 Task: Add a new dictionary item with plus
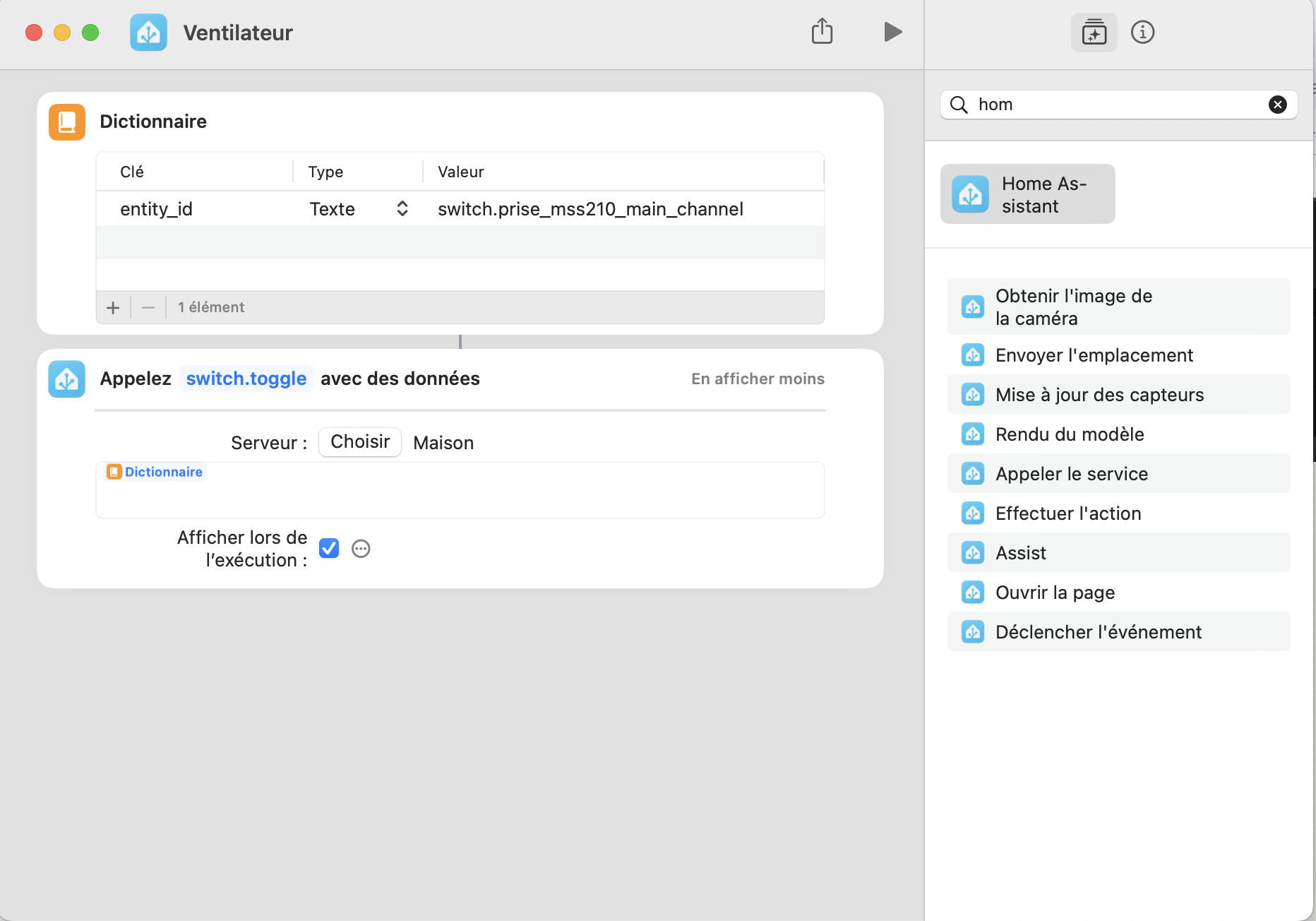pos(113,308)
